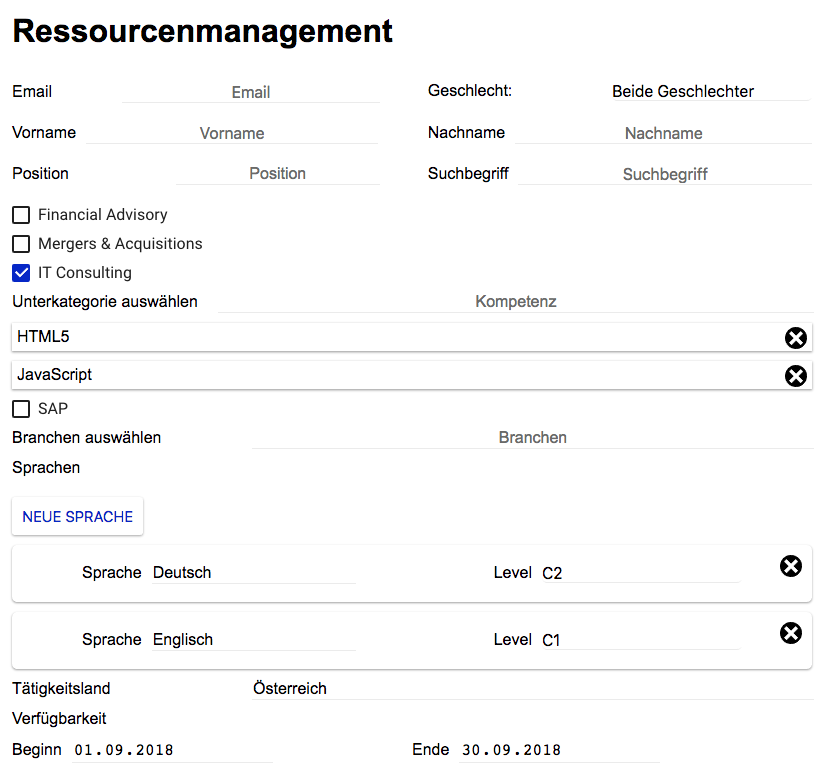The height and width of the screenshot is (778, 822).
Task: Change the Sprache selection from Deutsch
Action: coord(253,573)
